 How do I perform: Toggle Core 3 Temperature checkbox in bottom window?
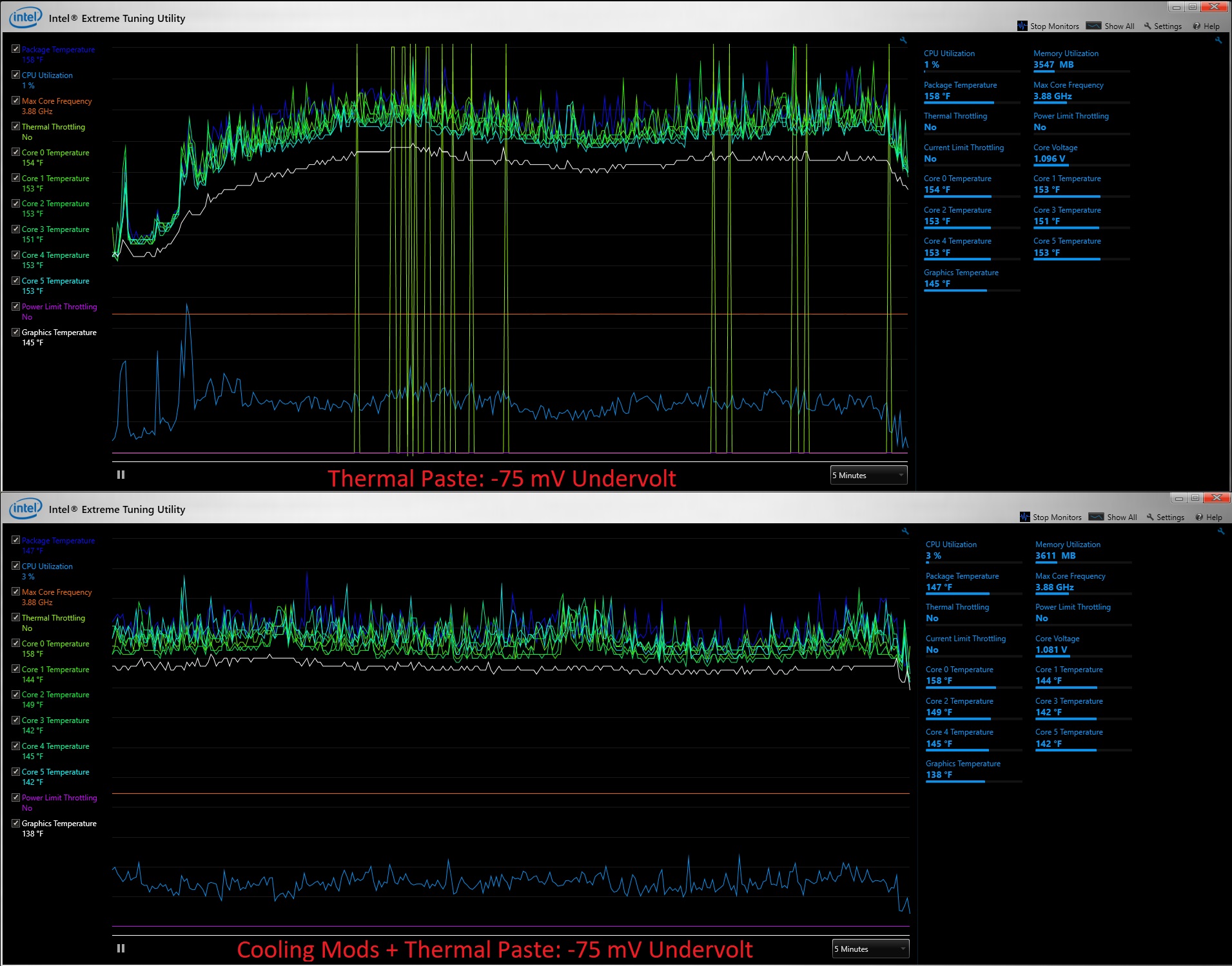tap(15, 720)
